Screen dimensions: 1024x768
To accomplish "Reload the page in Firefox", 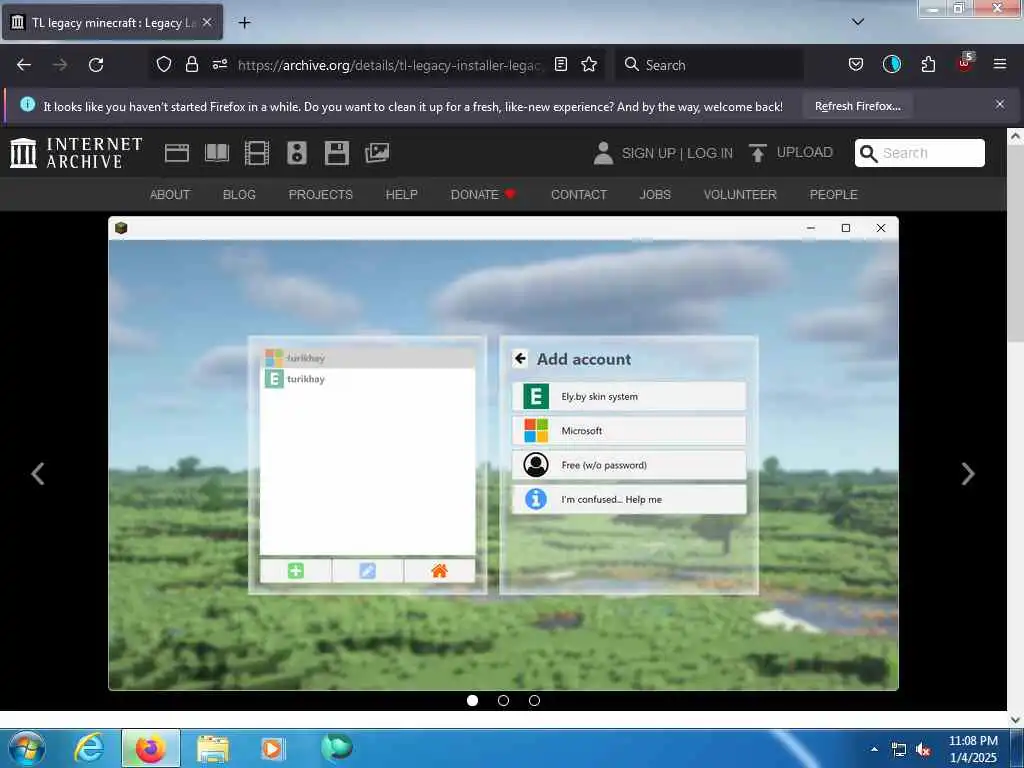I will click(96, 65).
